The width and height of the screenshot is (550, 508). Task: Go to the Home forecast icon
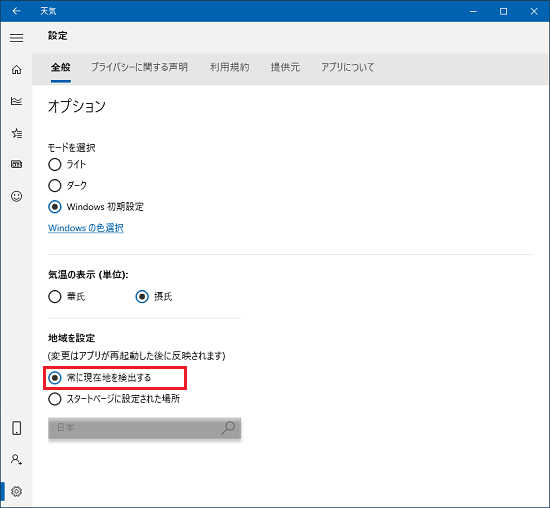[x=16, y=69]
